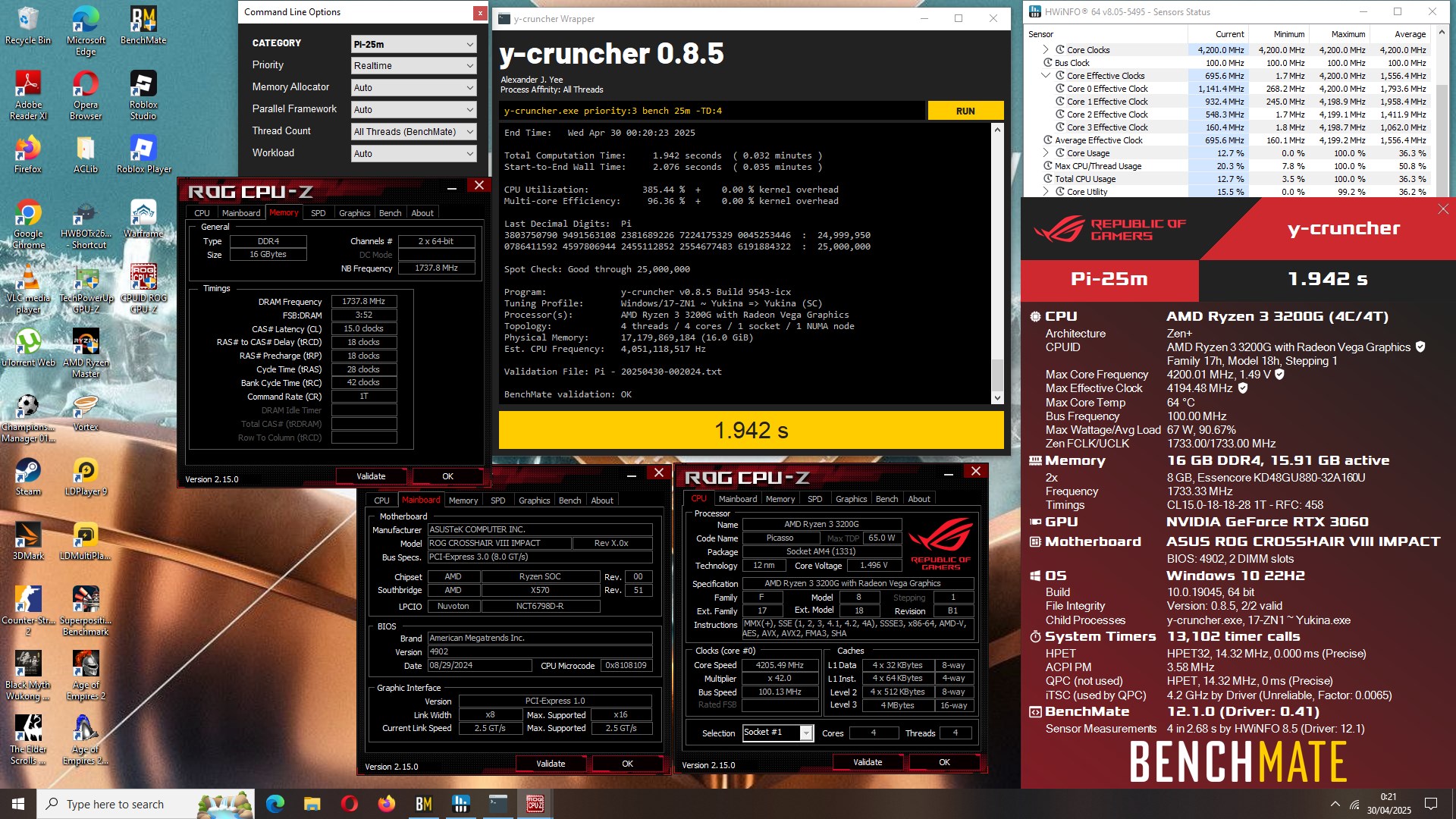Launch Black Myth Wukong shortcut
1456x819 pixels.
coord(28,676)
